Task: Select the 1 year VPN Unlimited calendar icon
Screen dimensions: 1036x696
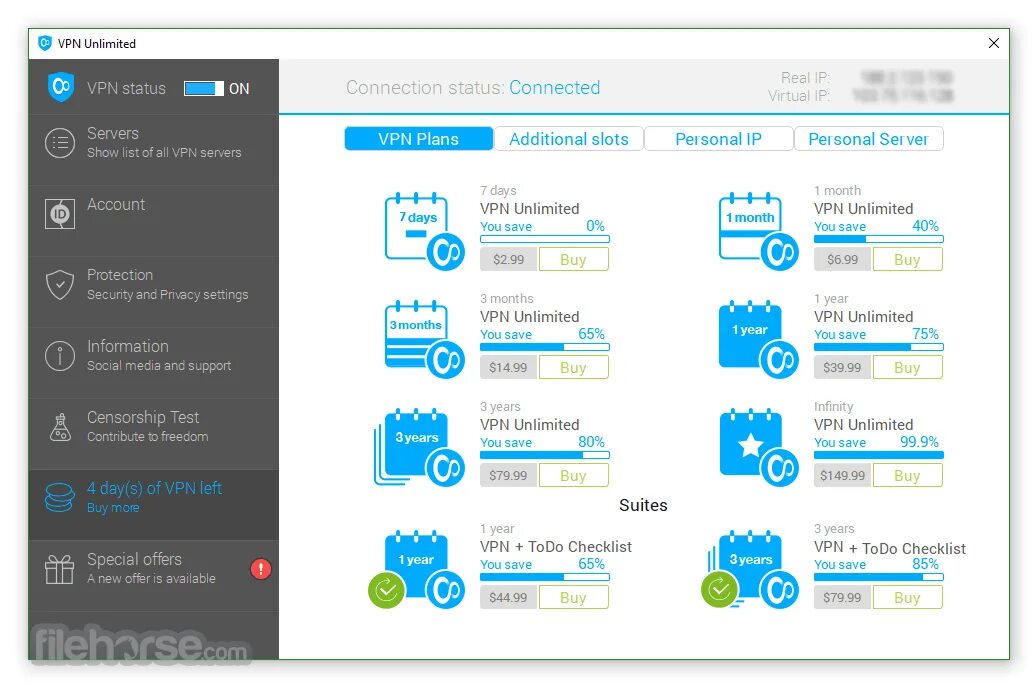Action: 758,339
